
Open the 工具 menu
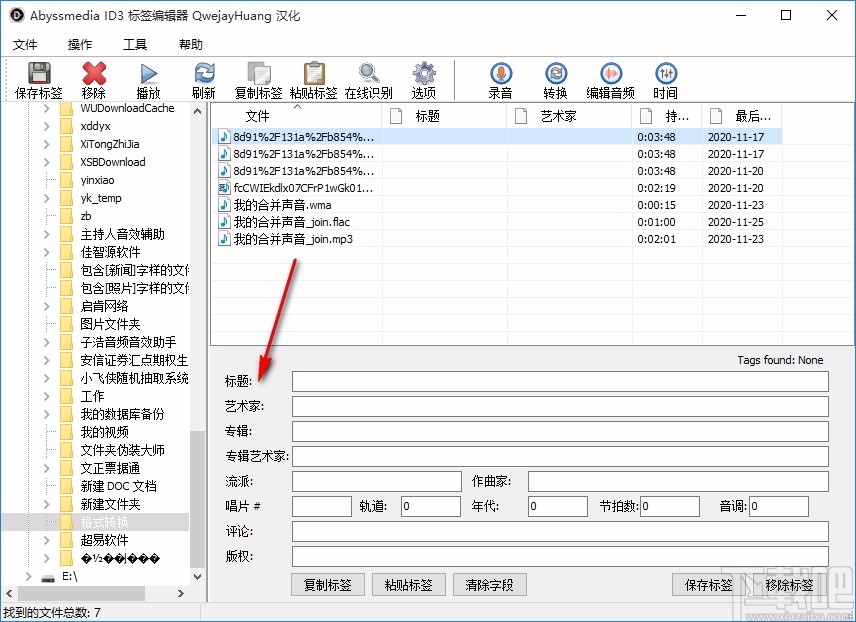[136, 44]
